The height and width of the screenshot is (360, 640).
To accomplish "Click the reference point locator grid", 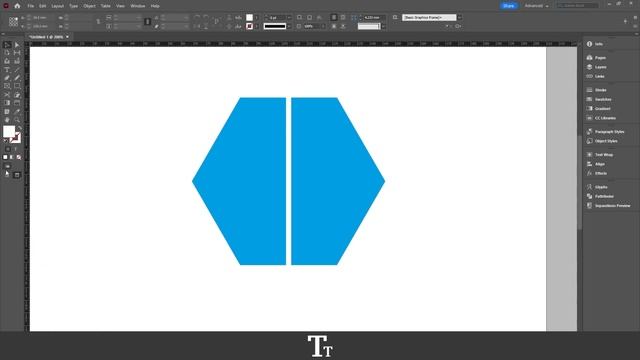I will 13,22.
